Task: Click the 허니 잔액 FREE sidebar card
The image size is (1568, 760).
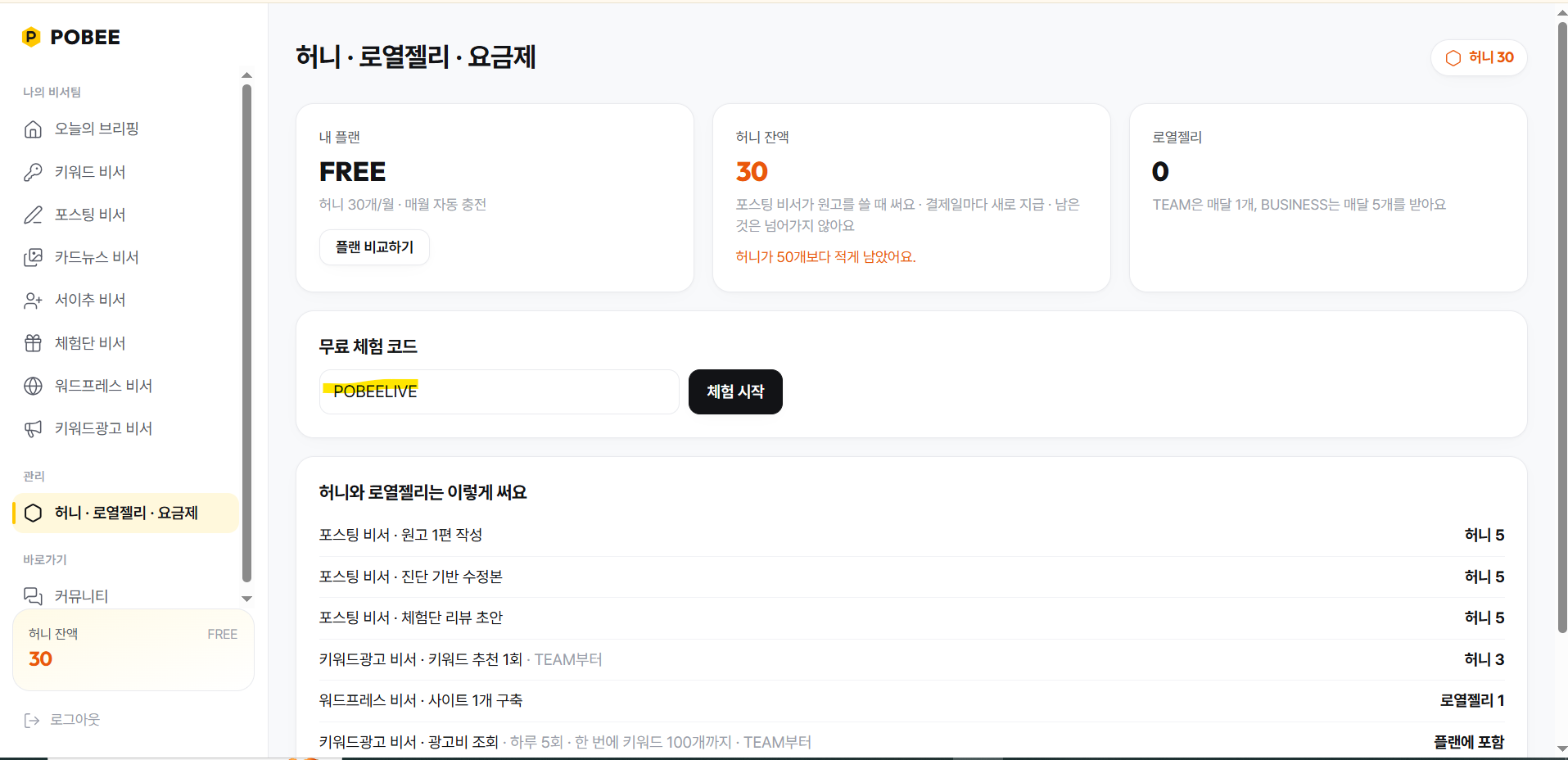Action: coord(133,650)
